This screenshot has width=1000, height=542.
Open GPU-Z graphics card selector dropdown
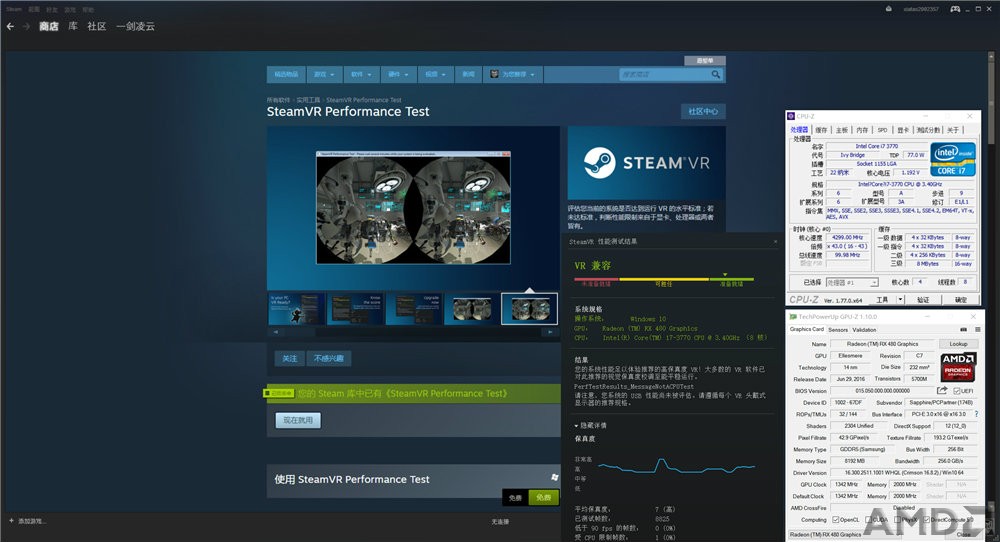click(845, 534)
